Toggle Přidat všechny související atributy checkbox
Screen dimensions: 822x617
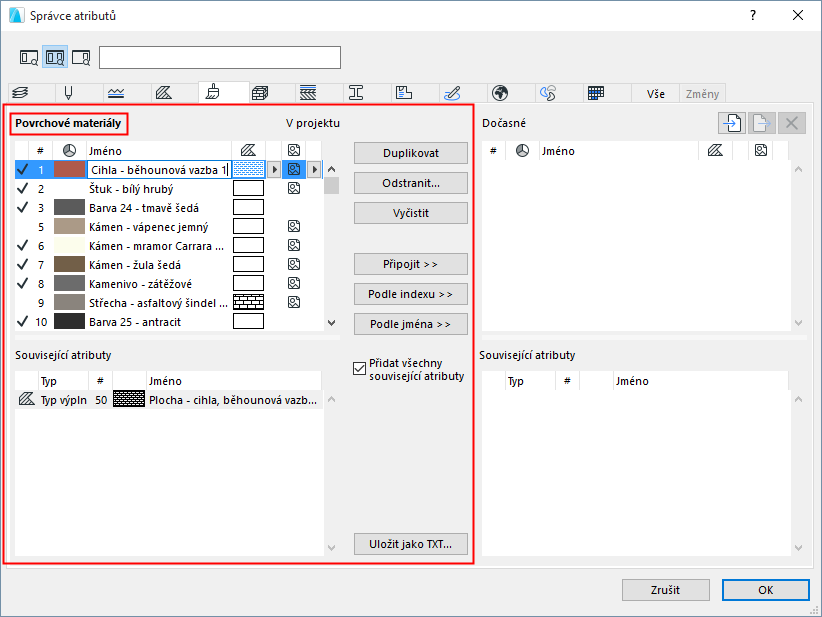click(359, 369)
